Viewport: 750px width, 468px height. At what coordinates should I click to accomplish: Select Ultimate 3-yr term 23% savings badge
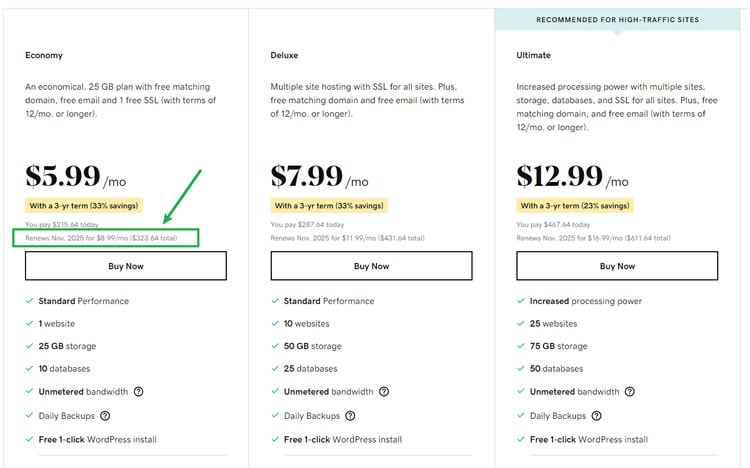(575, 206)
